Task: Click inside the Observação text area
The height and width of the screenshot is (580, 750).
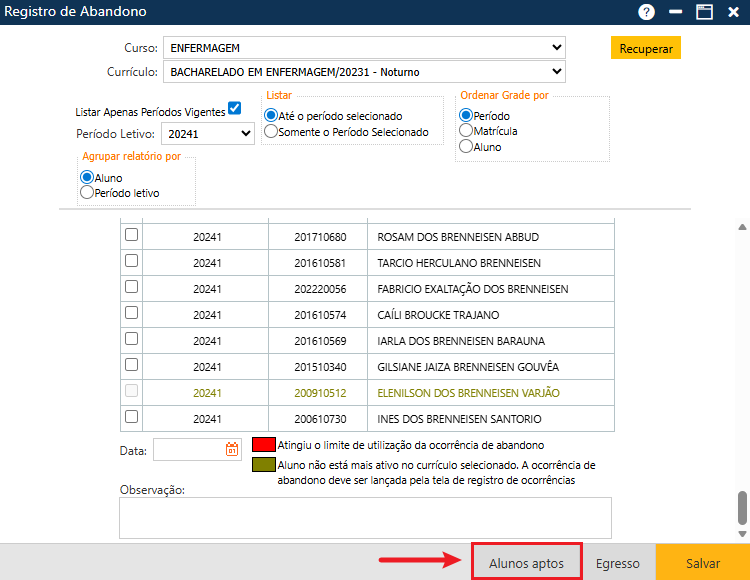Action: [x=365, y=518]
